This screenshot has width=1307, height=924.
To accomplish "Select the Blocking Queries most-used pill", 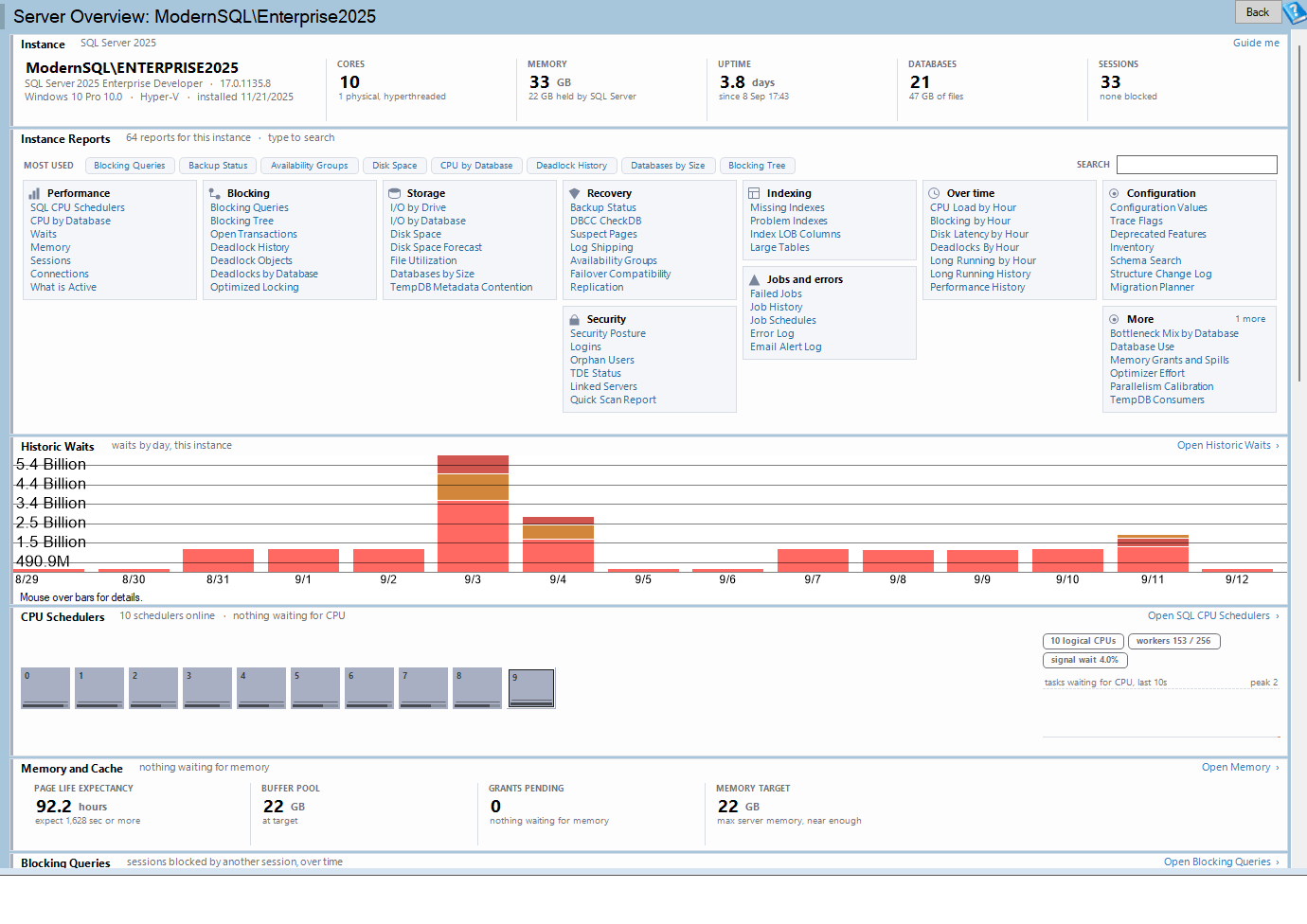I will click(x=130, y=166).
